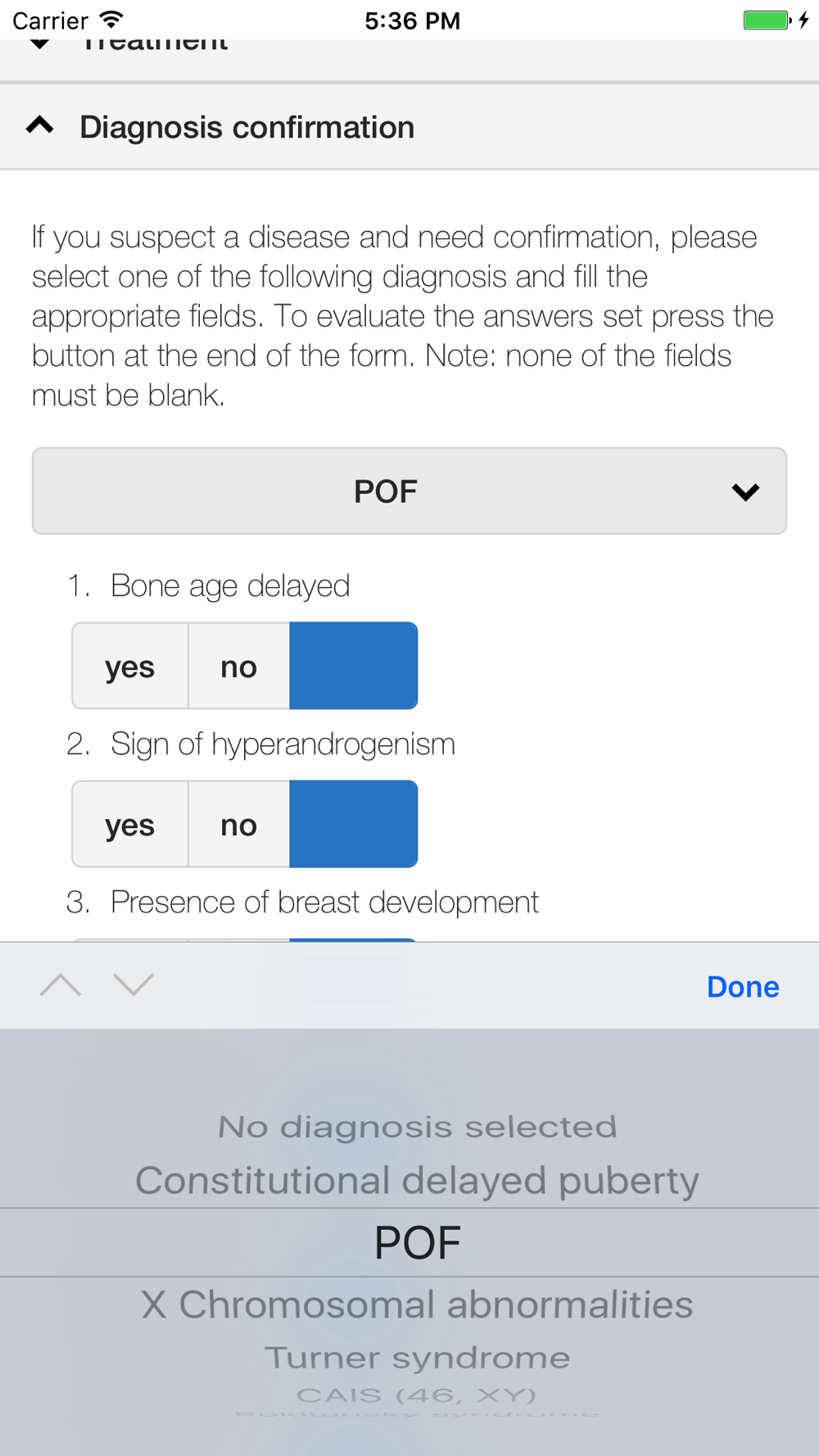Collapse the Diagnosis confirmation section
This screenshot has width=819, height=1456.
[x=39, y=127]
